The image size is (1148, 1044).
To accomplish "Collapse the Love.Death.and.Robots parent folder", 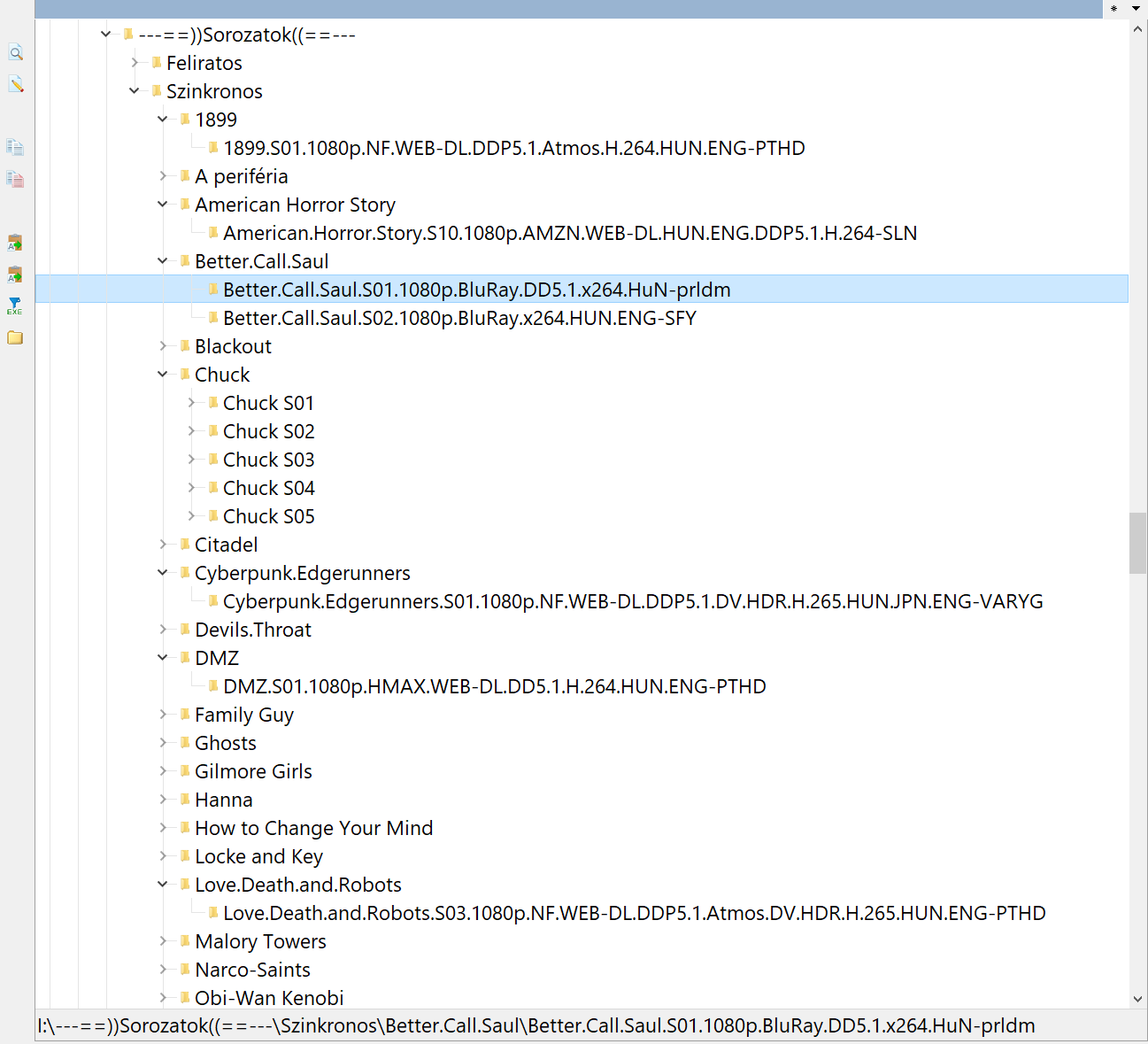I will (x=163, y=884).
